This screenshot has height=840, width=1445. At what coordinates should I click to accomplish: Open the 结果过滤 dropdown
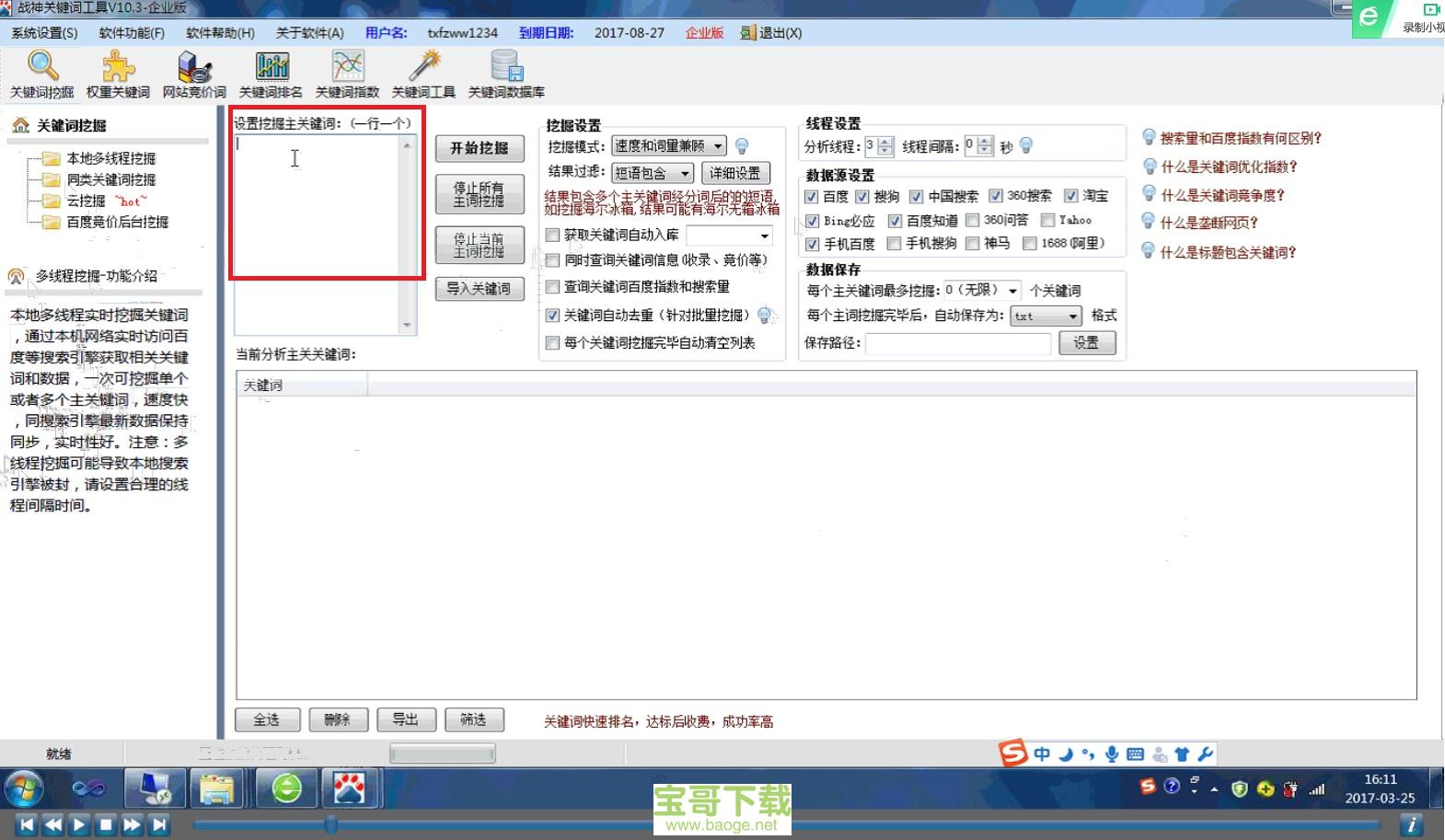[653, 173]
